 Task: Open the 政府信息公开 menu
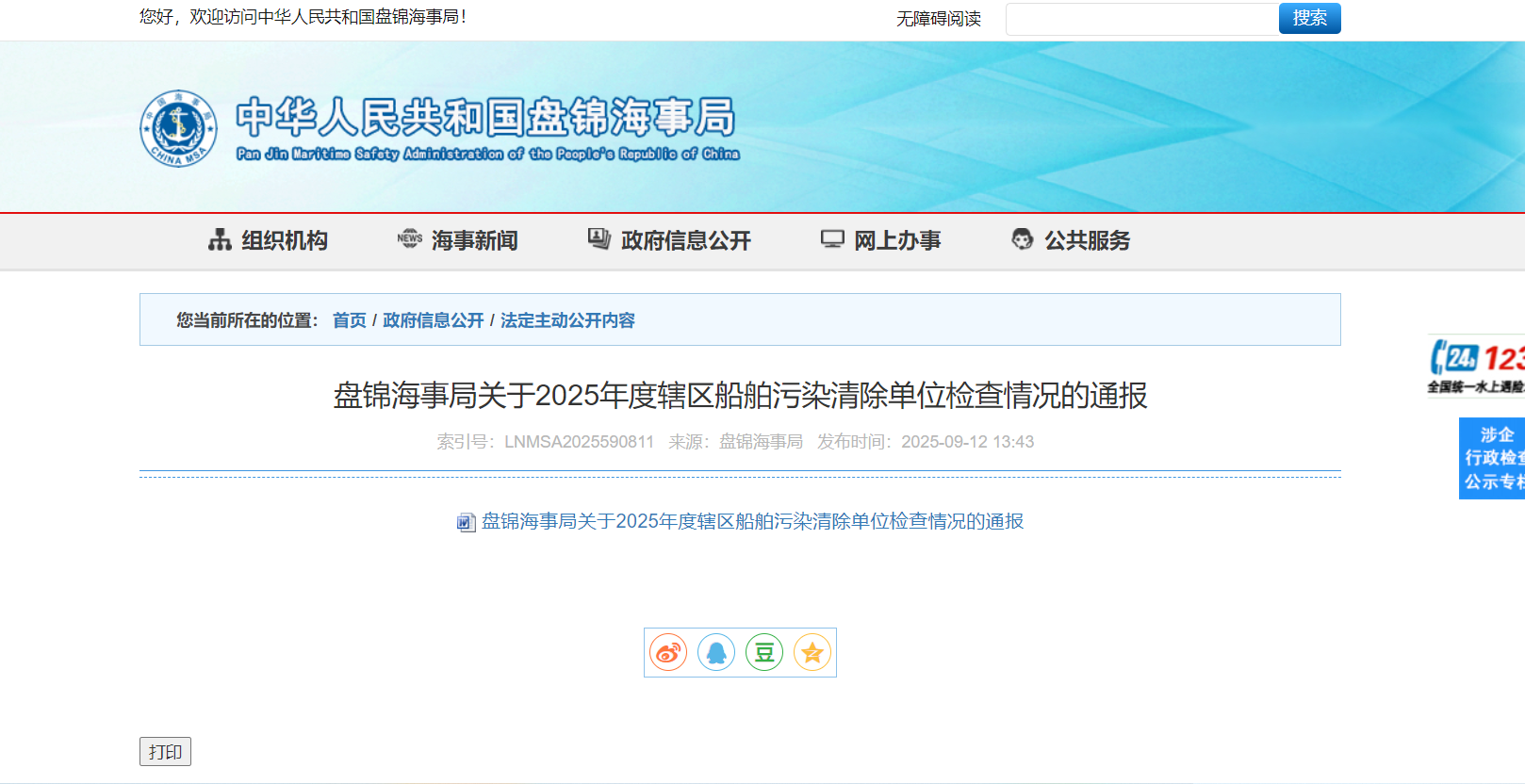pos(685,241)
